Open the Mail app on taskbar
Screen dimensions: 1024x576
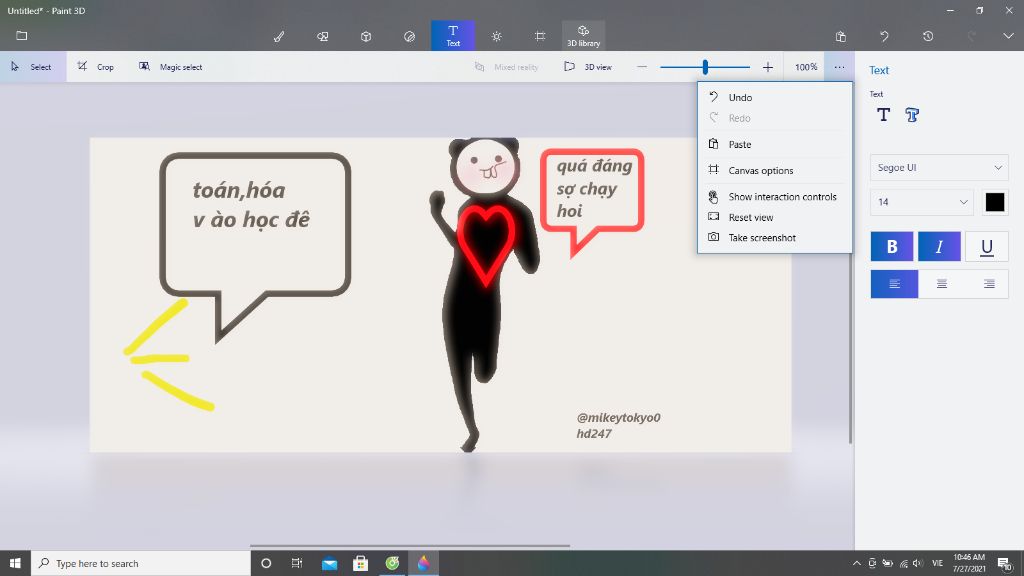coord(329,563)
